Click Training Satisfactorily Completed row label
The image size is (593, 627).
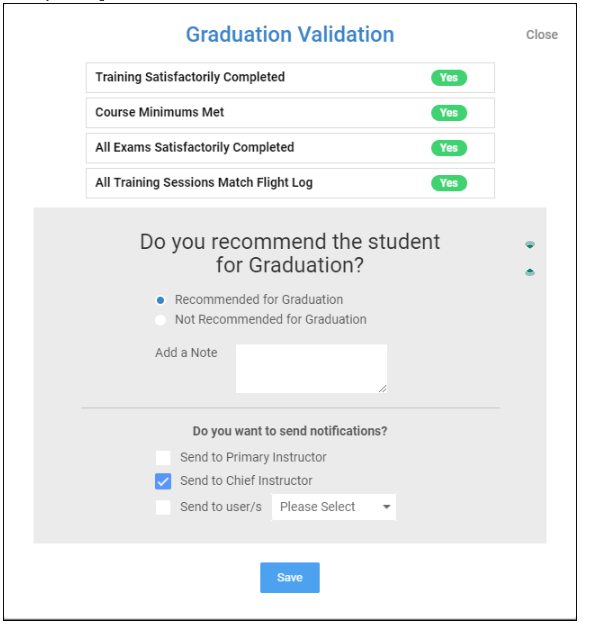pos(190,77)
